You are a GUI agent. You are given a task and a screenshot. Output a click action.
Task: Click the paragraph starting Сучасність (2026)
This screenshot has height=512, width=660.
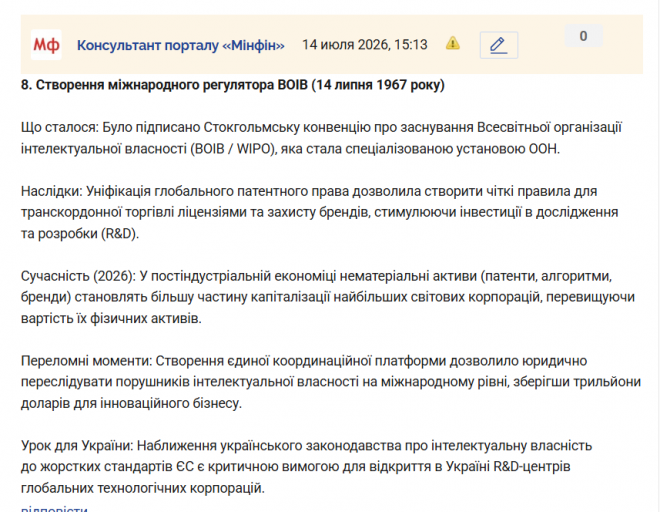pos(328,297)
